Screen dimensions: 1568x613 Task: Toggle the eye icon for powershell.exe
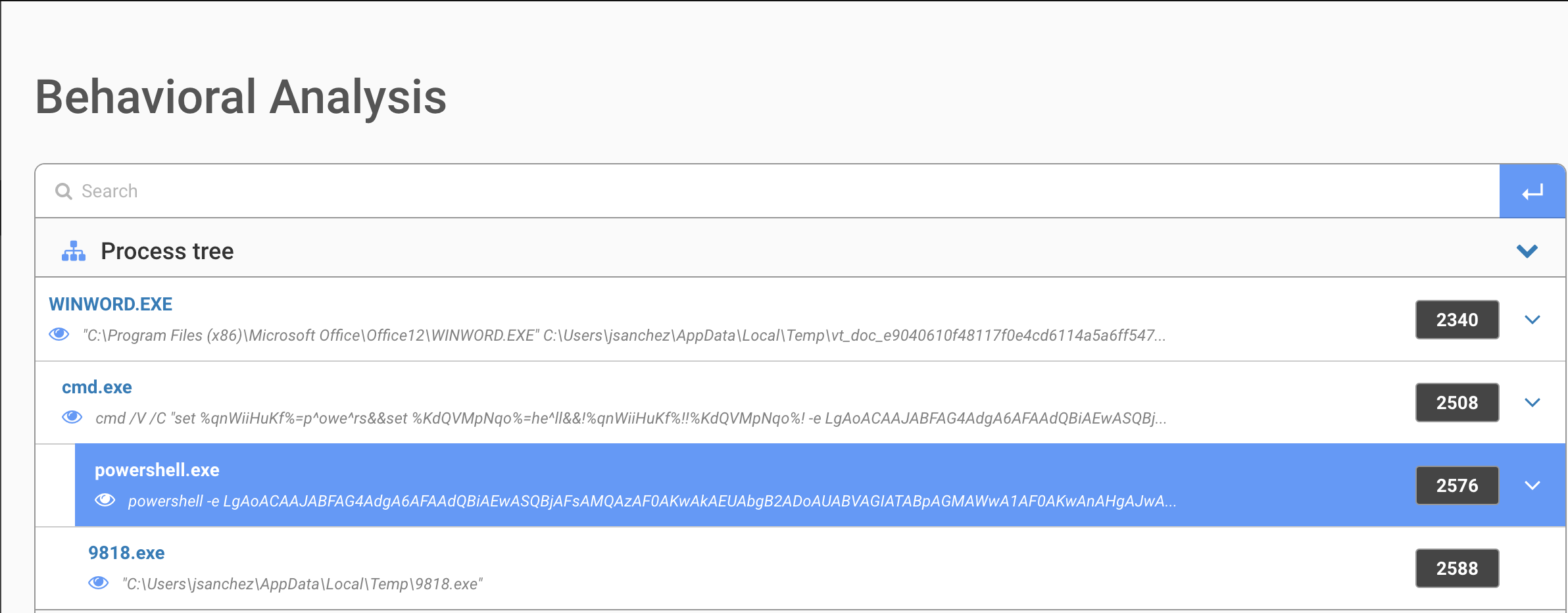pyautogui.click(x=105, y=501)
